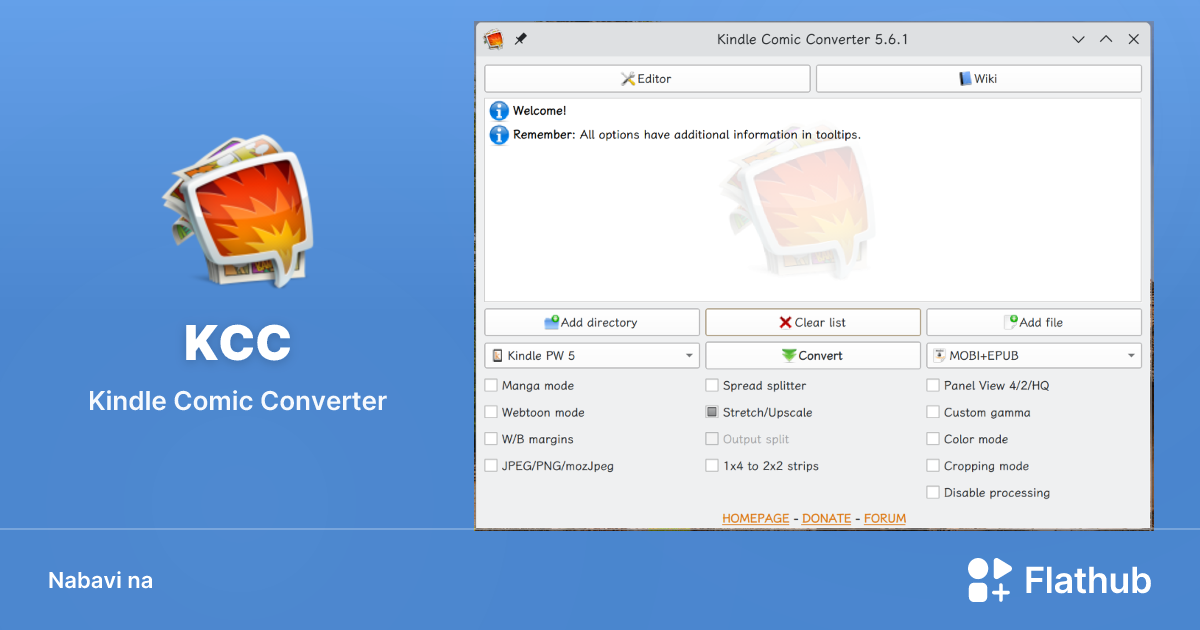Click the red X Clear list icon

(x=786, y=321)
